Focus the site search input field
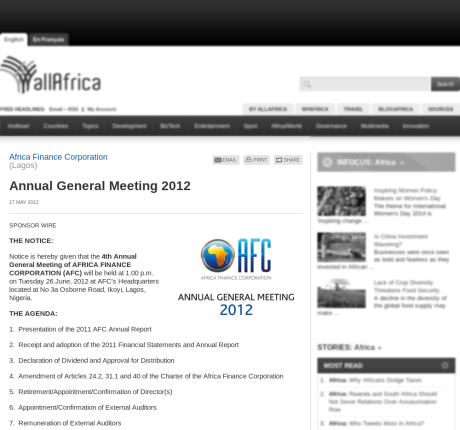The width and height of the screenshot is (460, 430). point(365,84)
